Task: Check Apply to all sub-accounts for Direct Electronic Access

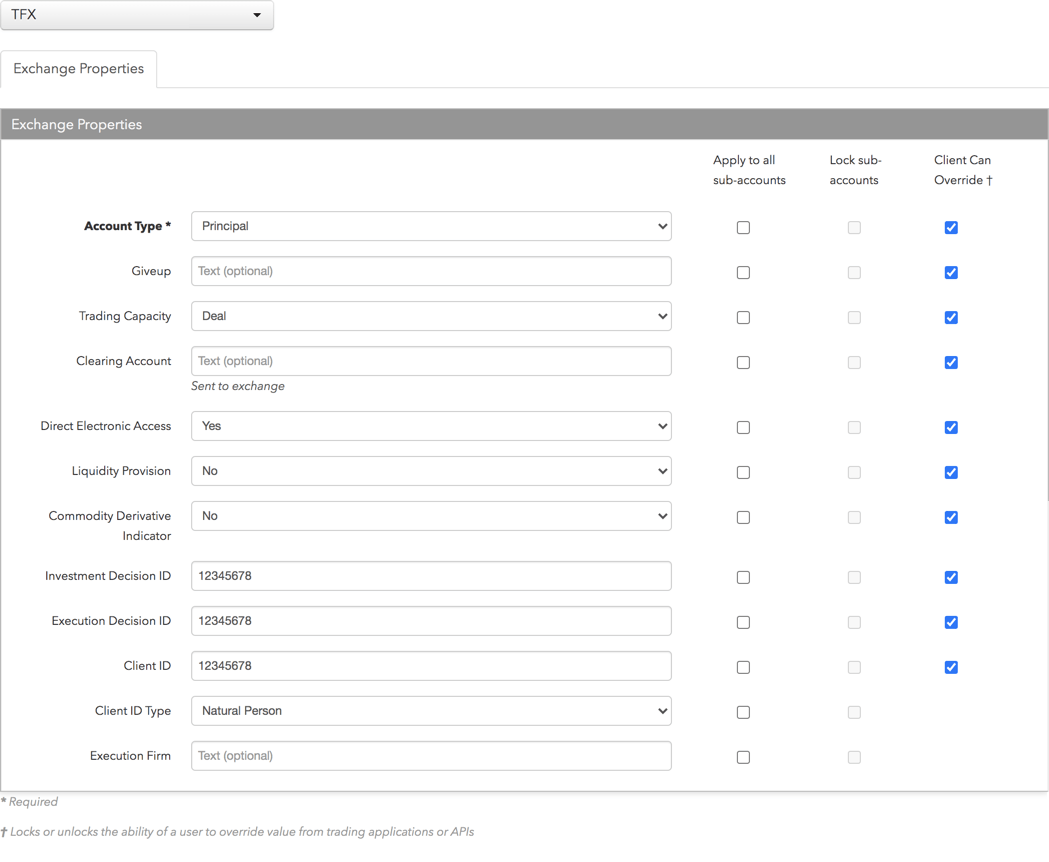Action: pos(743,428)
